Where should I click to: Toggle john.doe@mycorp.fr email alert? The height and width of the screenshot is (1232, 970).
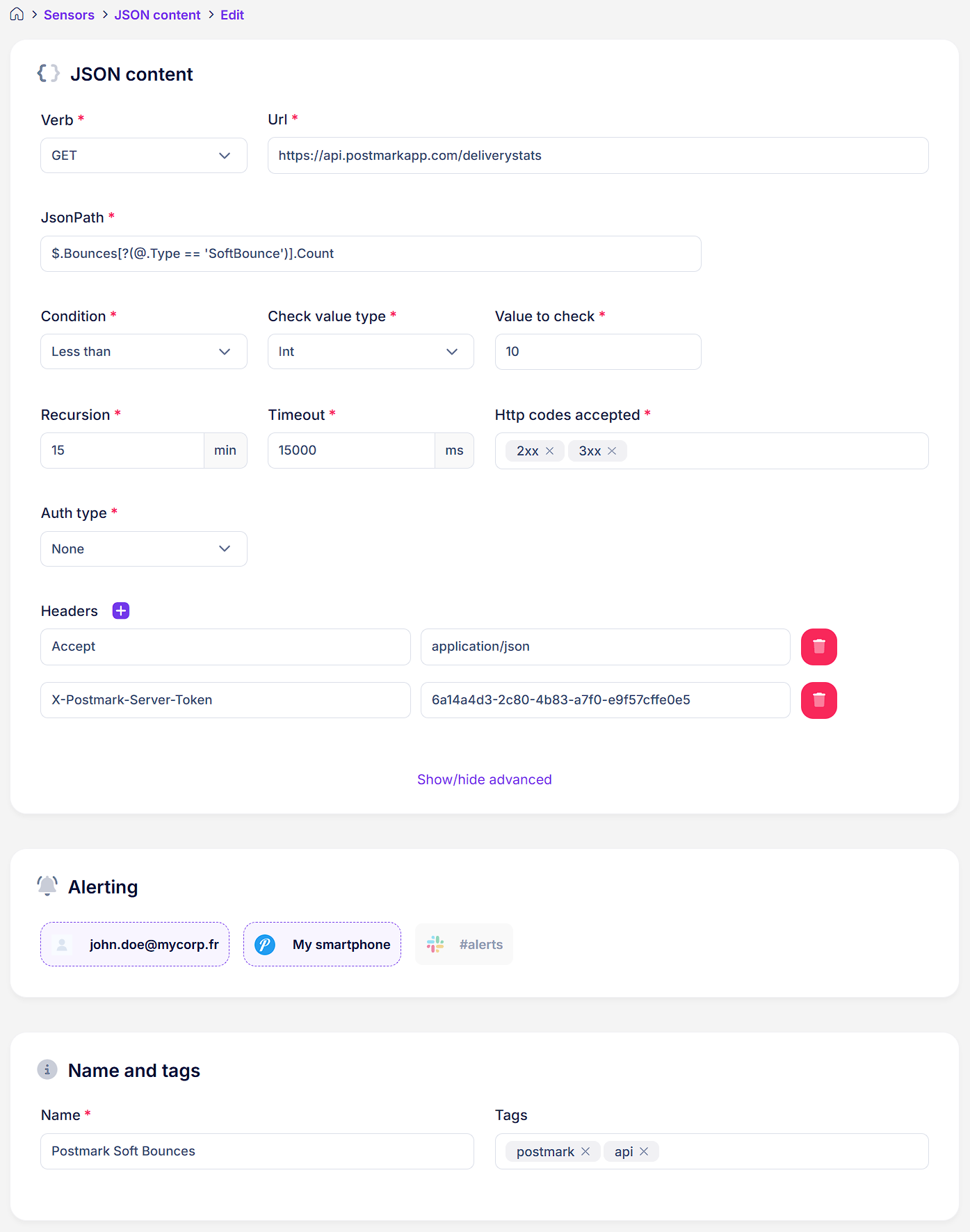coord(135,944)
